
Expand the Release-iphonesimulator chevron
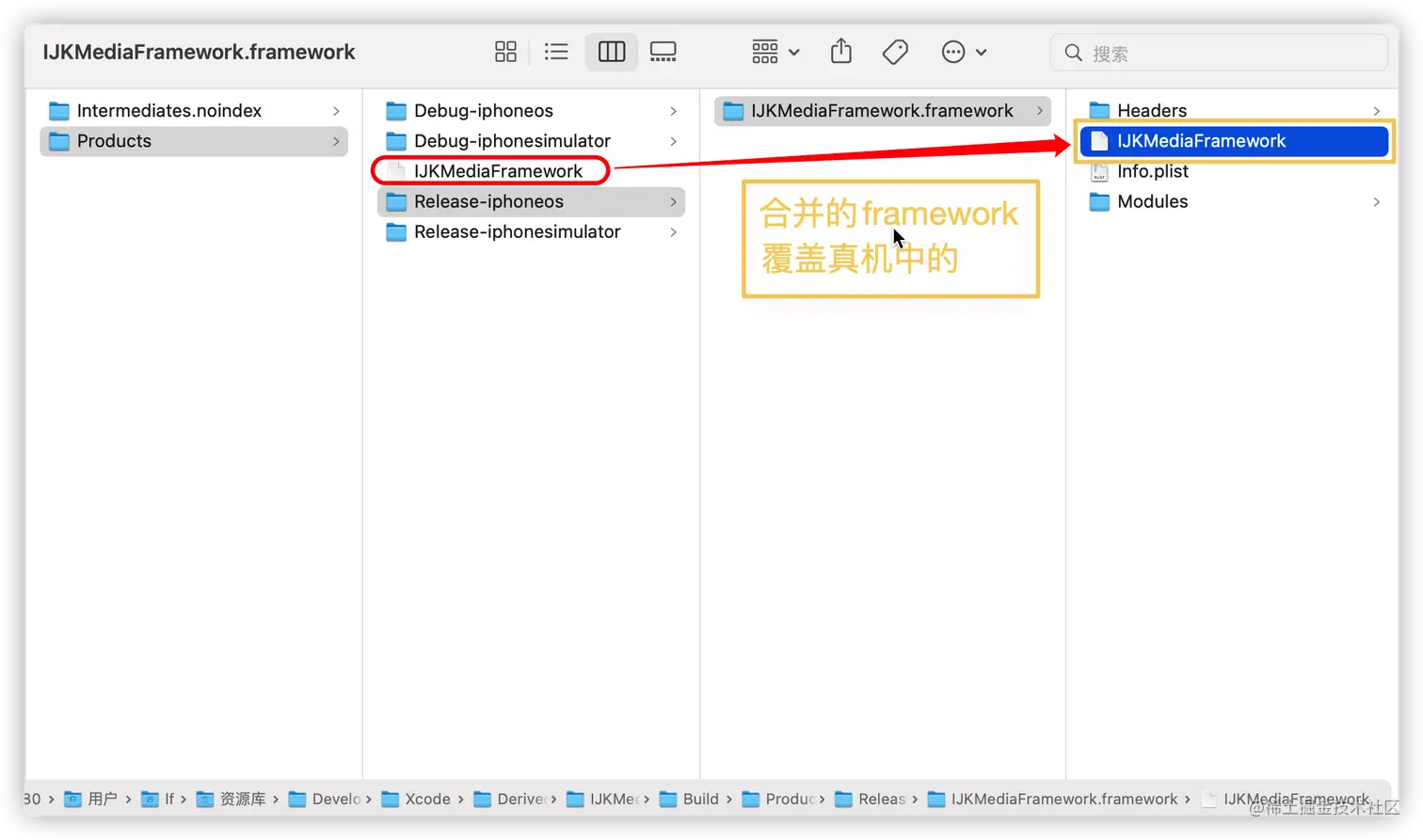[673, 231]
